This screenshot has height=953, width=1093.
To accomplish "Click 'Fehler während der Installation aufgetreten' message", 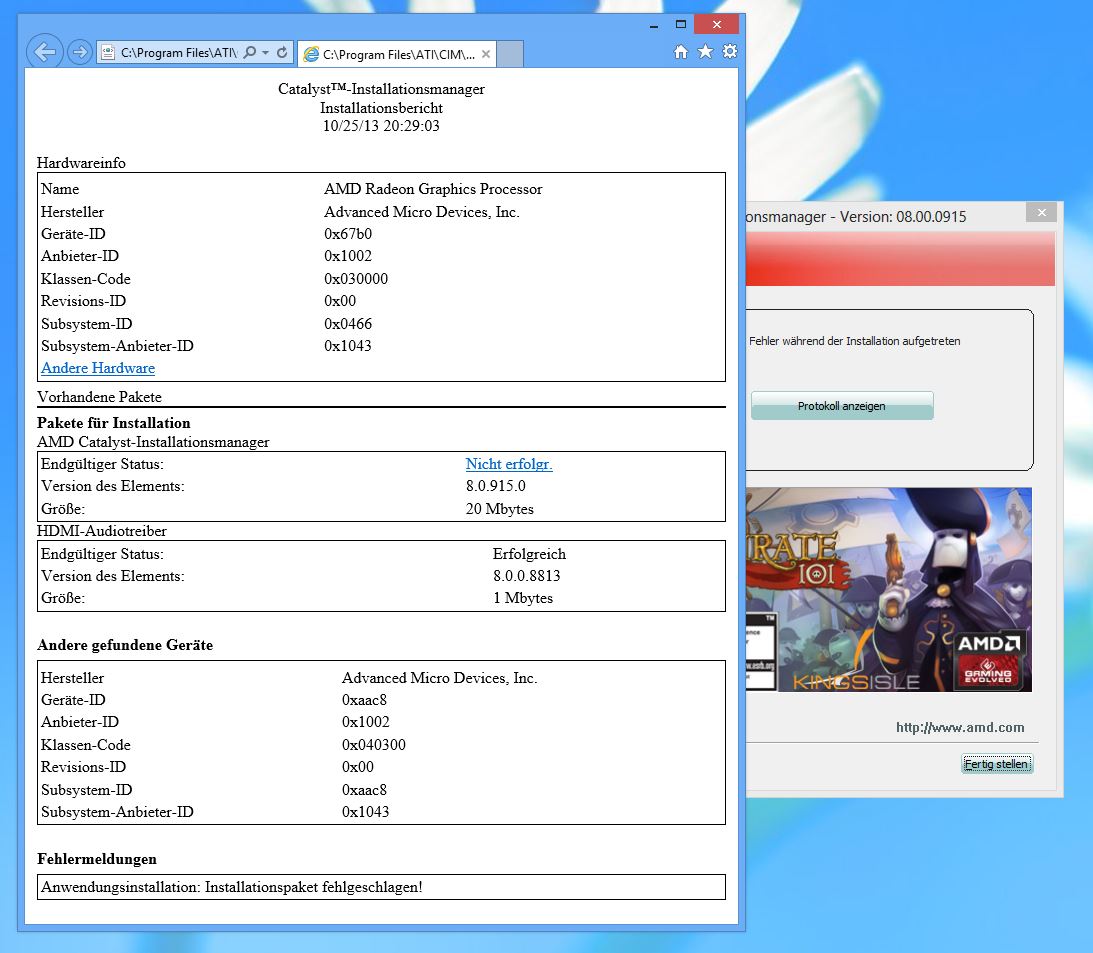I will coord(855,341).
